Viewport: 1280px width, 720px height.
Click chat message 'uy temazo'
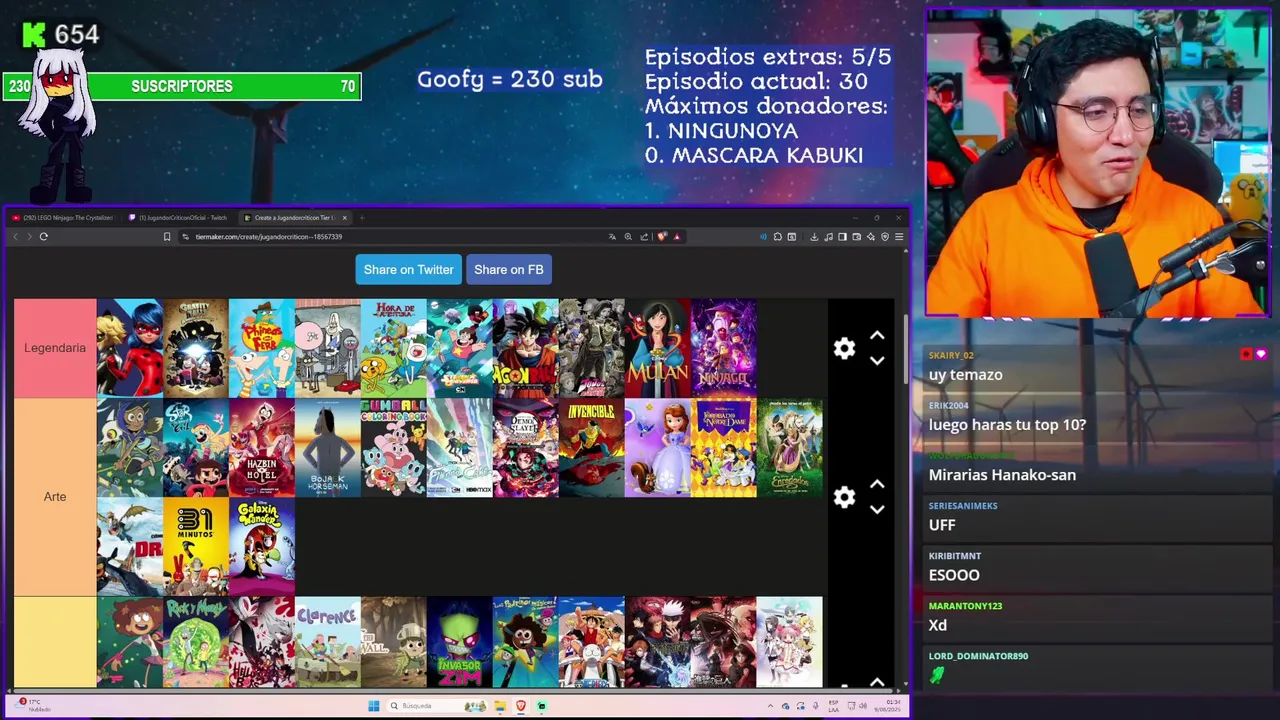point(965,375)
